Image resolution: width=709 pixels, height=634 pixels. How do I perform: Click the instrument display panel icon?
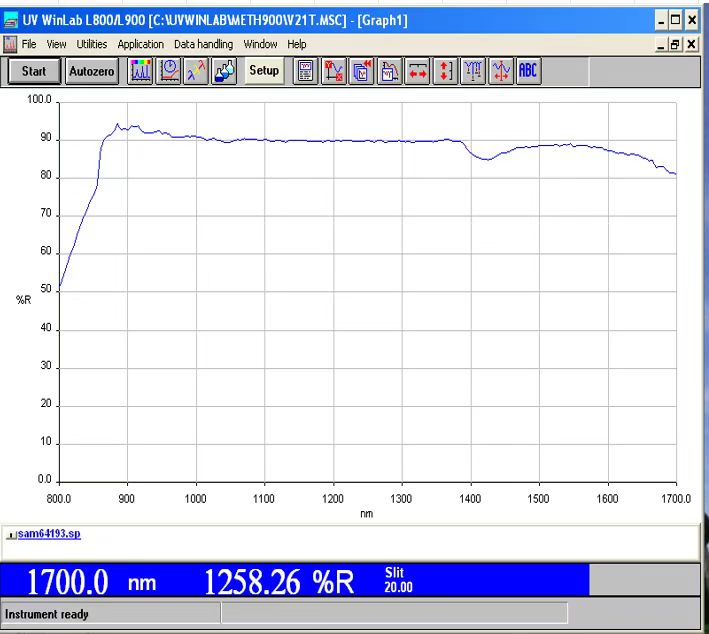coord(306,71)
